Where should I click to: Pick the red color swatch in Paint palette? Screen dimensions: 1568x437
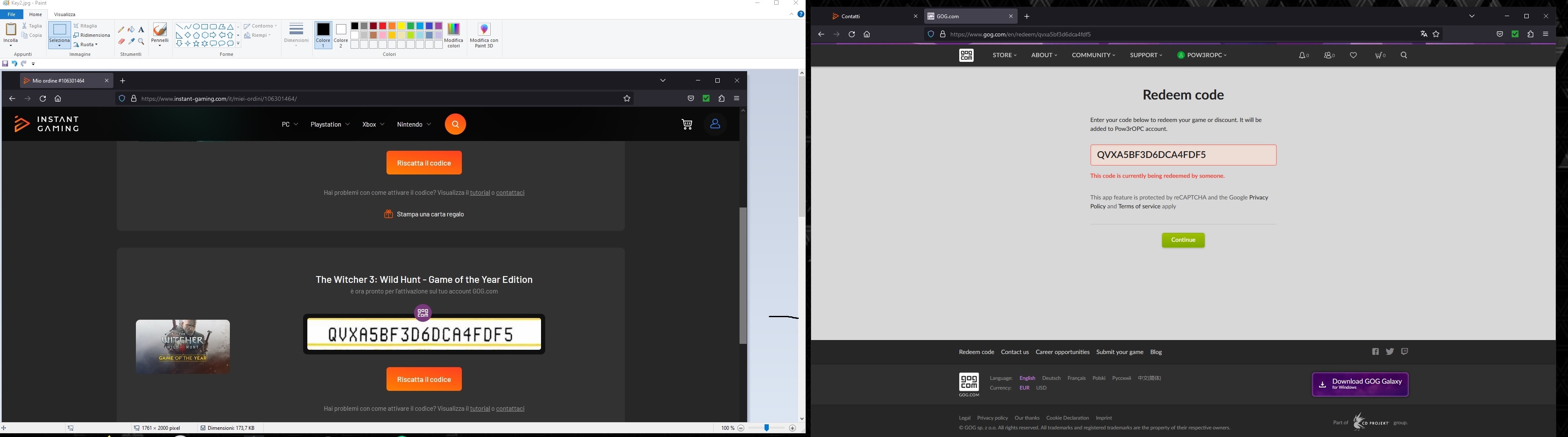point(382,26)
